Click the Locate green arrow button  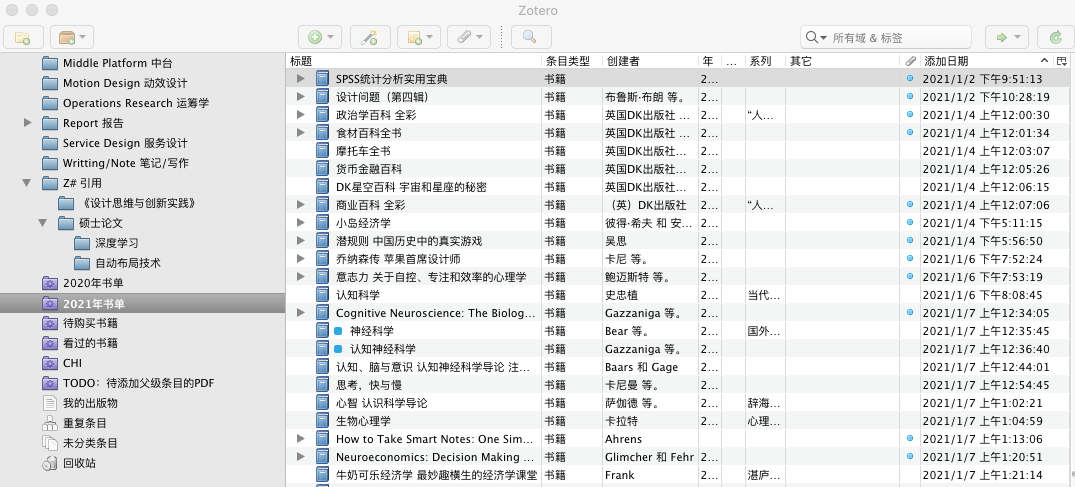click(1007, 37)
